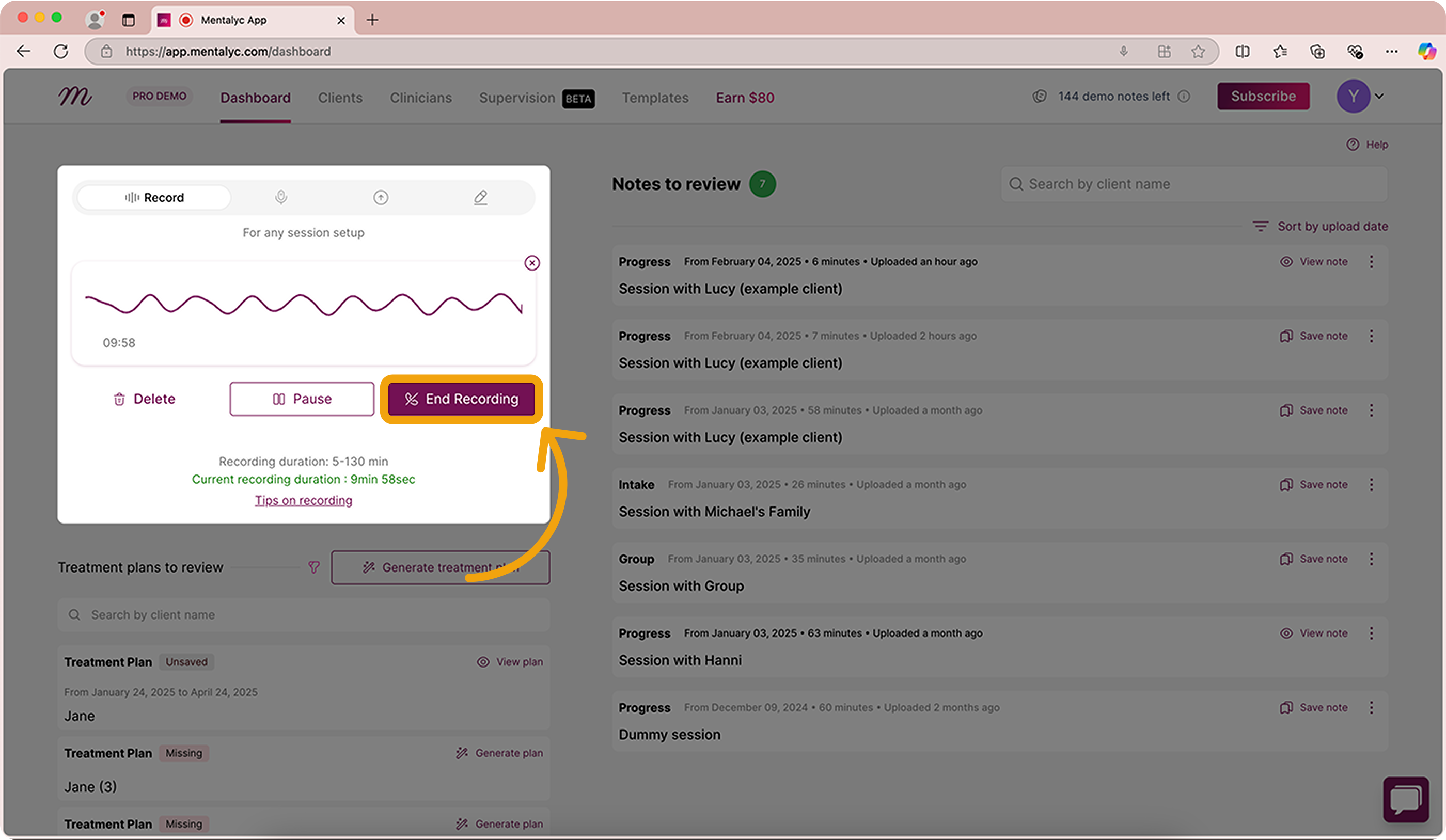Go back with browser back arrow
This screenshot has height=840, width=1446.
(x=24, y=52)
